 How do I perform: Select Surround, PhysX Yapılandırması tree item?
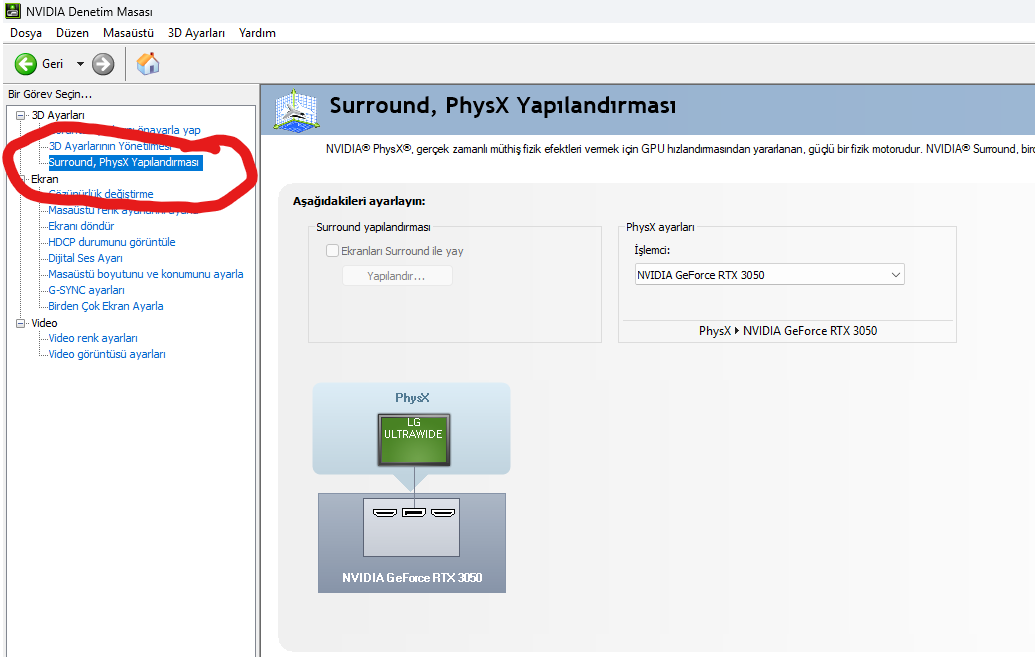click(x=124, y=162)
